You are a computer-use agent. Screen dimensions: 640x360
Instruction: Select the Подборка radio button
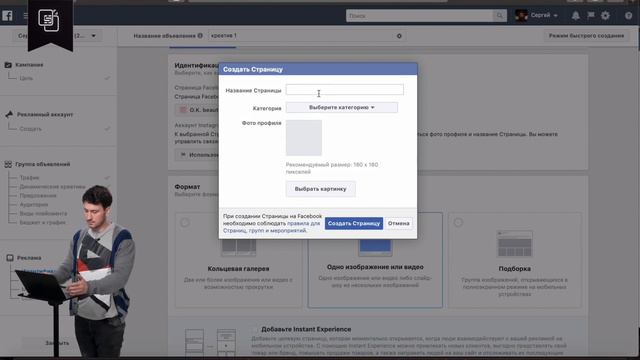[x=458, y=222]
